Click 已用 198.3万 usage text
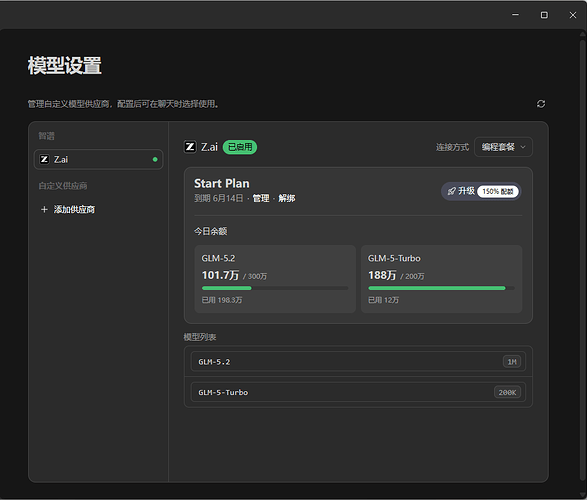 [x=222, y=300]
